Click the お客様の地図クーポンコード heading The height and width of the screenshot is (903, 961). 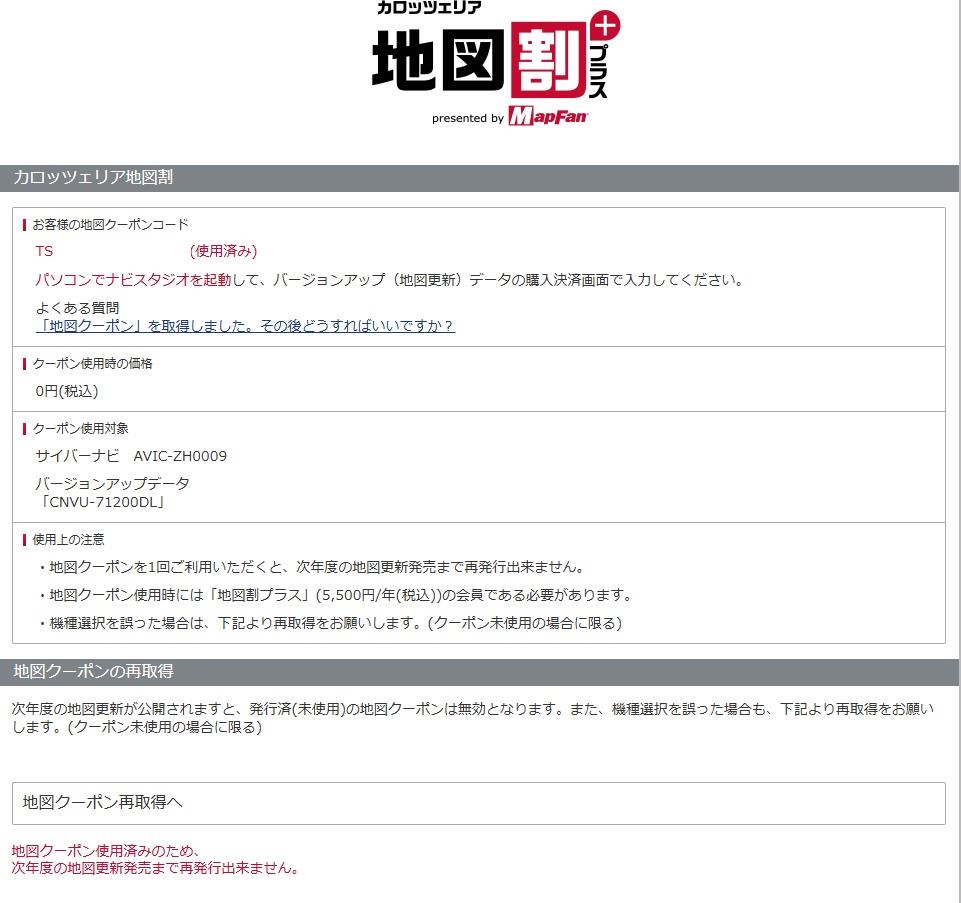[x=110, y=225]
